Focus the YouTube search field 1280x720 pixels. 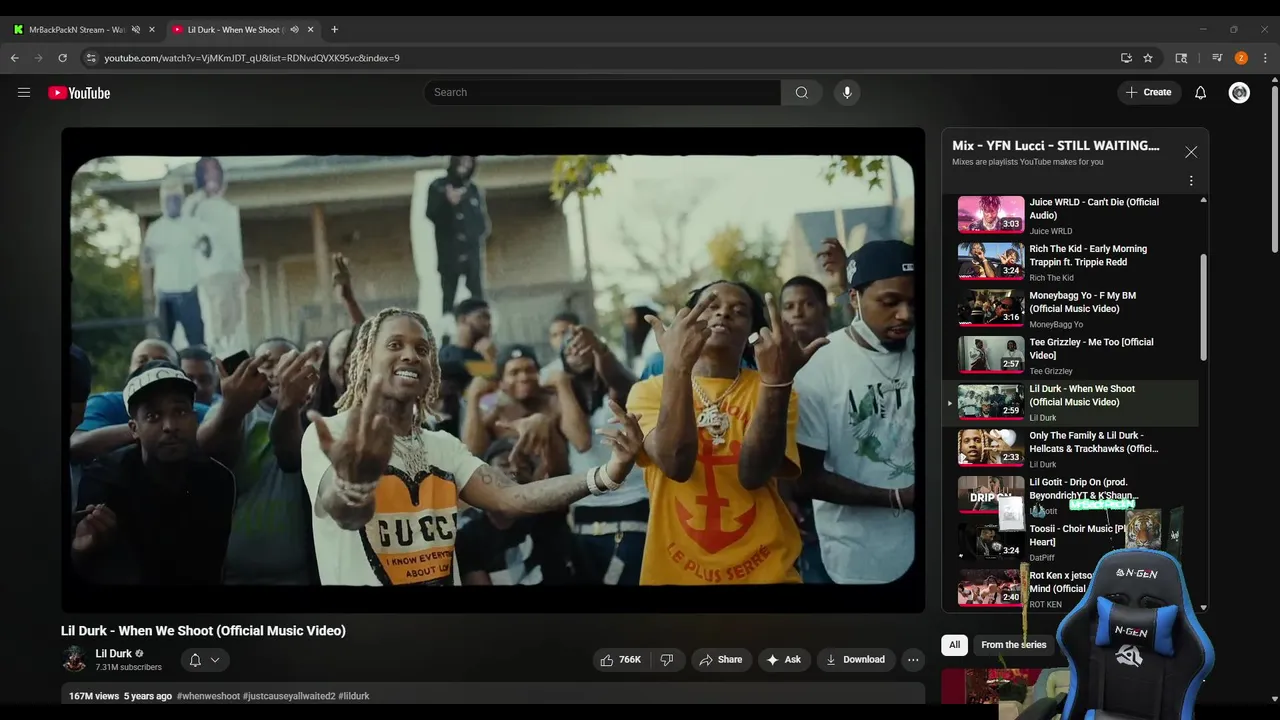pyautogui.click(x=602, y=93)
